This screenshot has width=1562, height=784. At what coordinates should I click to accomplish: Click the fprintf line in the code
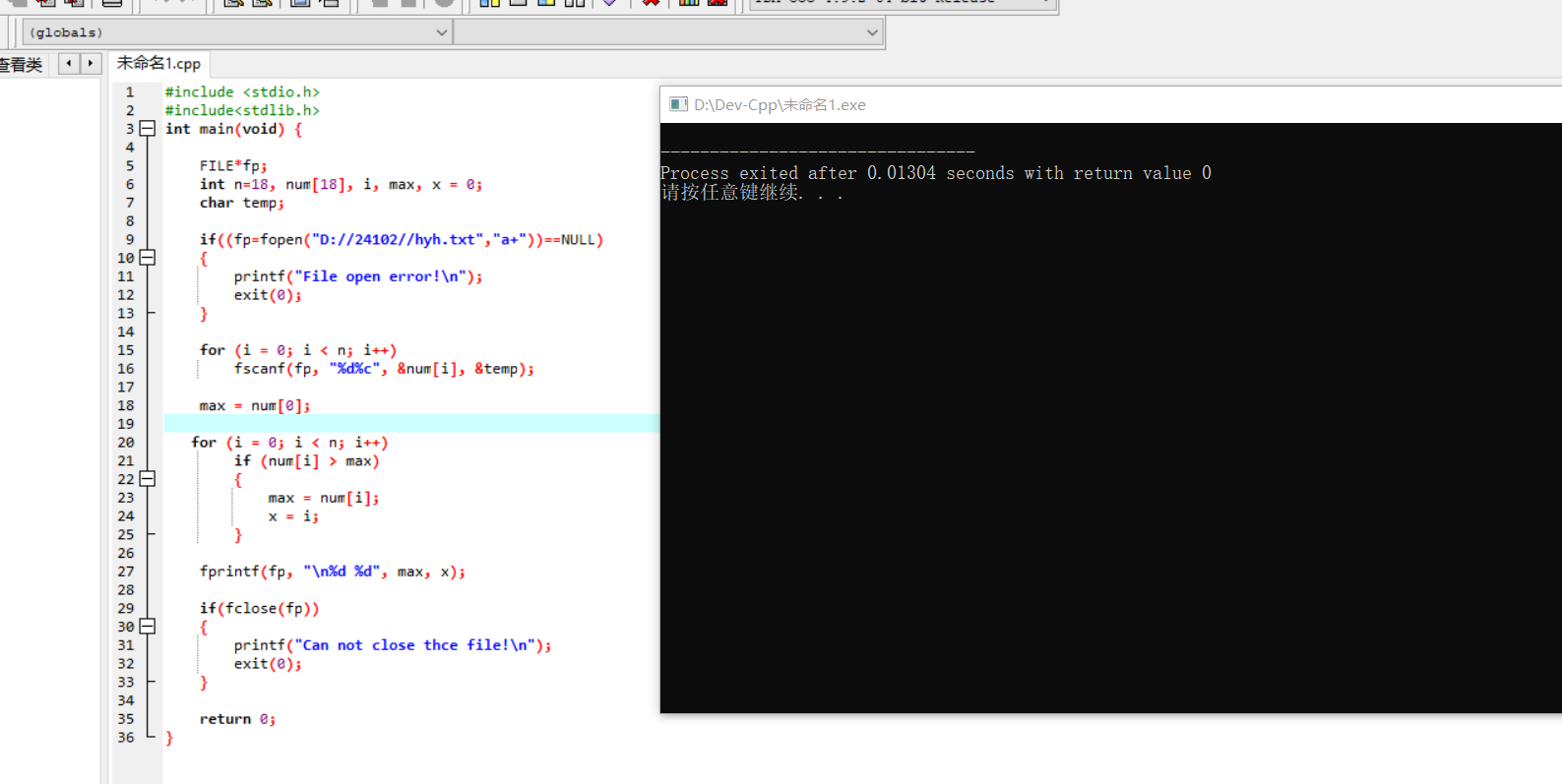(333, 572)
